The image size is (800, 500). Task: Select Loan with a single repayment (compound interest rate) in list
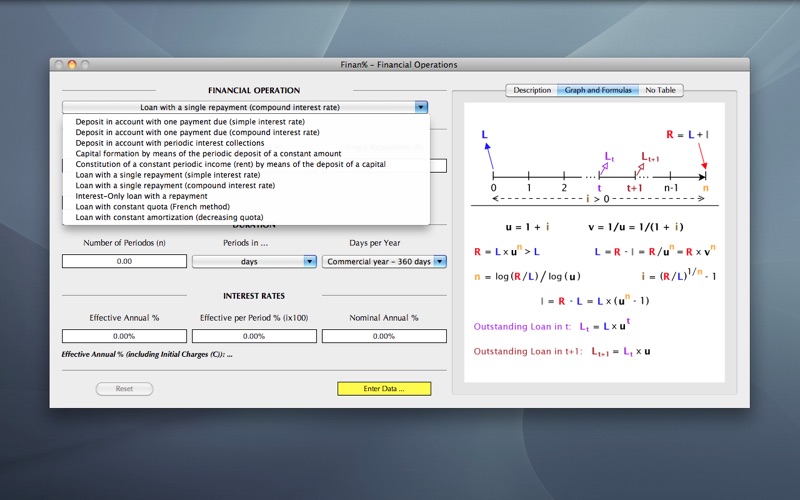click(175, 186)
